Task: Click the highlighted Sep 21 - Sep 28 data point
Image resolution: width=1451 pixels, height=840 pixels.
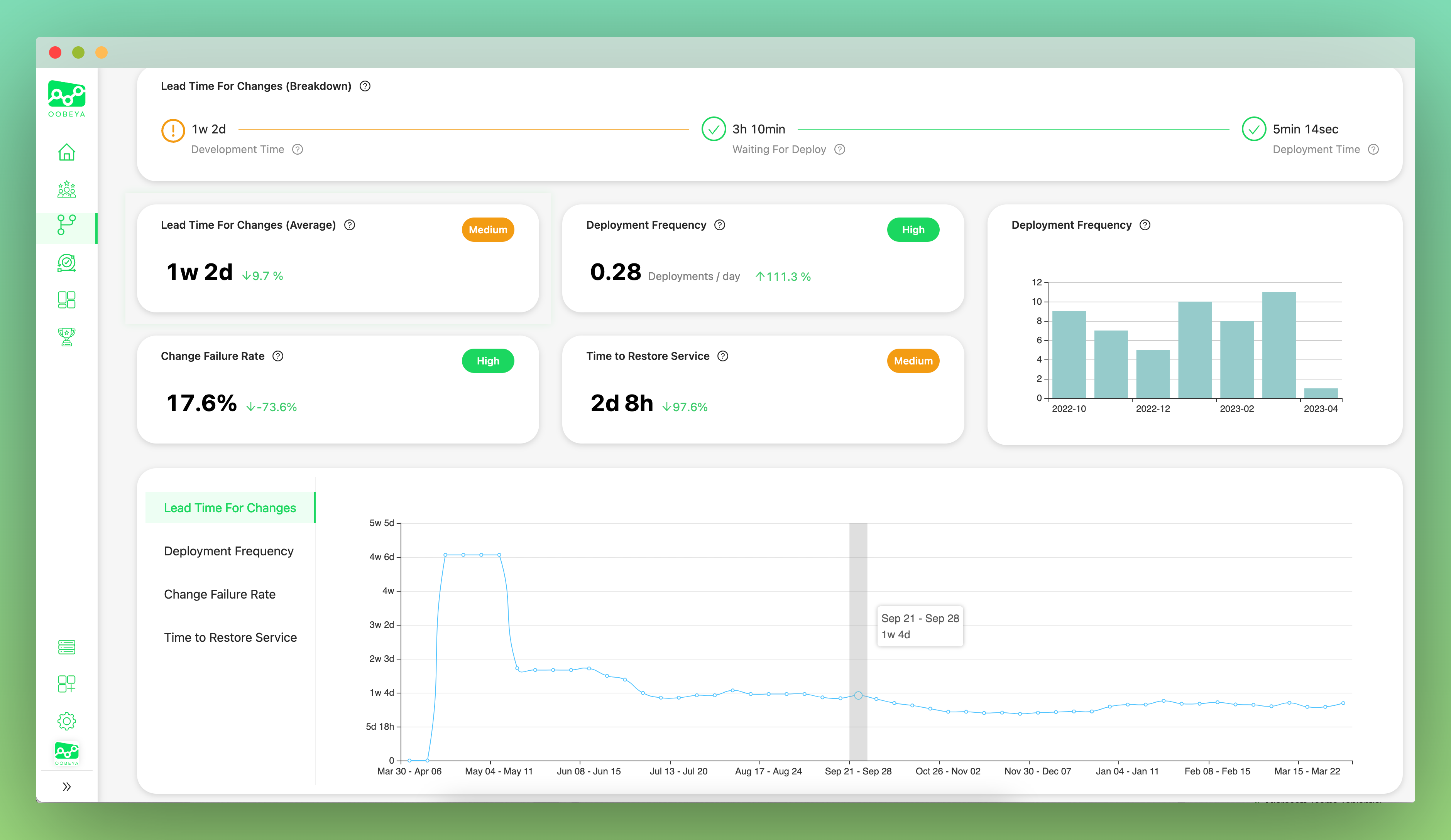Action: click(858, 696)
